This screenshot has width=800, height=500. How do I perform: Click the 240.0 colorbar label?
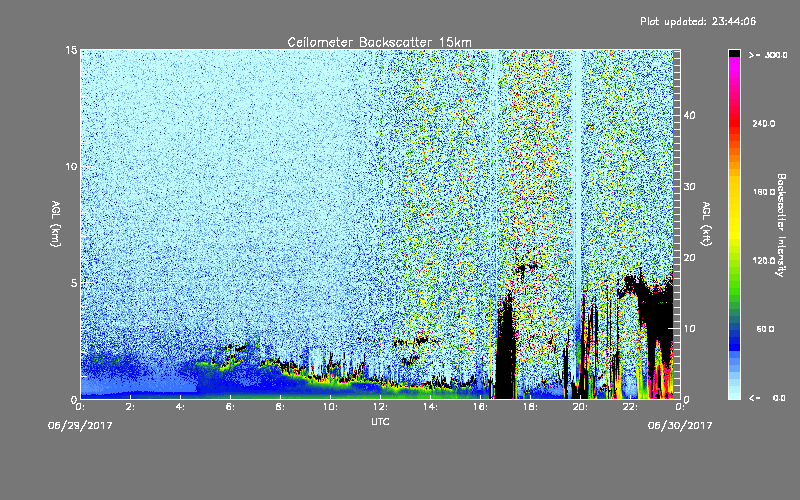(x=763, y=123)
